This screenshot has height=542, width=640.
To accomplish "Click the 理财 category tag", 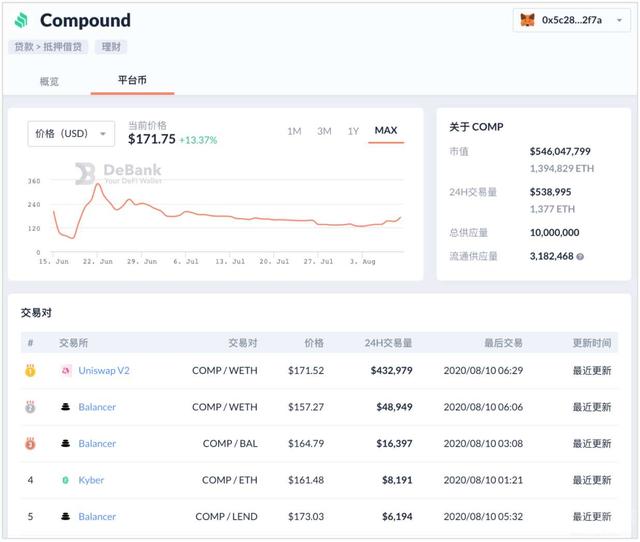I will click(x=111, y=47).
